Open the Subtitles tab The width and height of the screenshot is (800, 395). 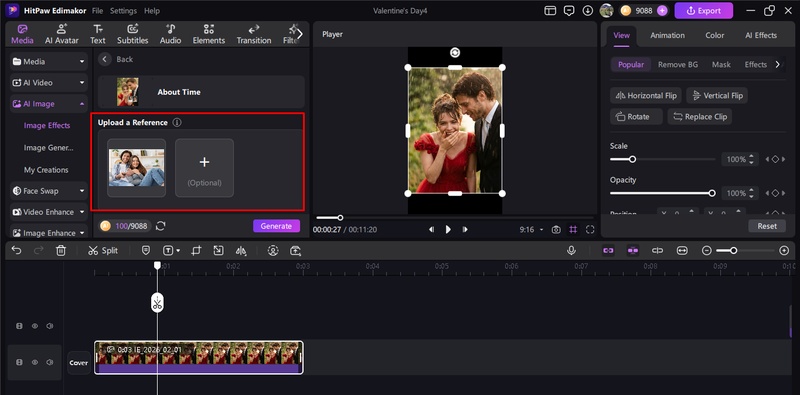tap(133, 34)
